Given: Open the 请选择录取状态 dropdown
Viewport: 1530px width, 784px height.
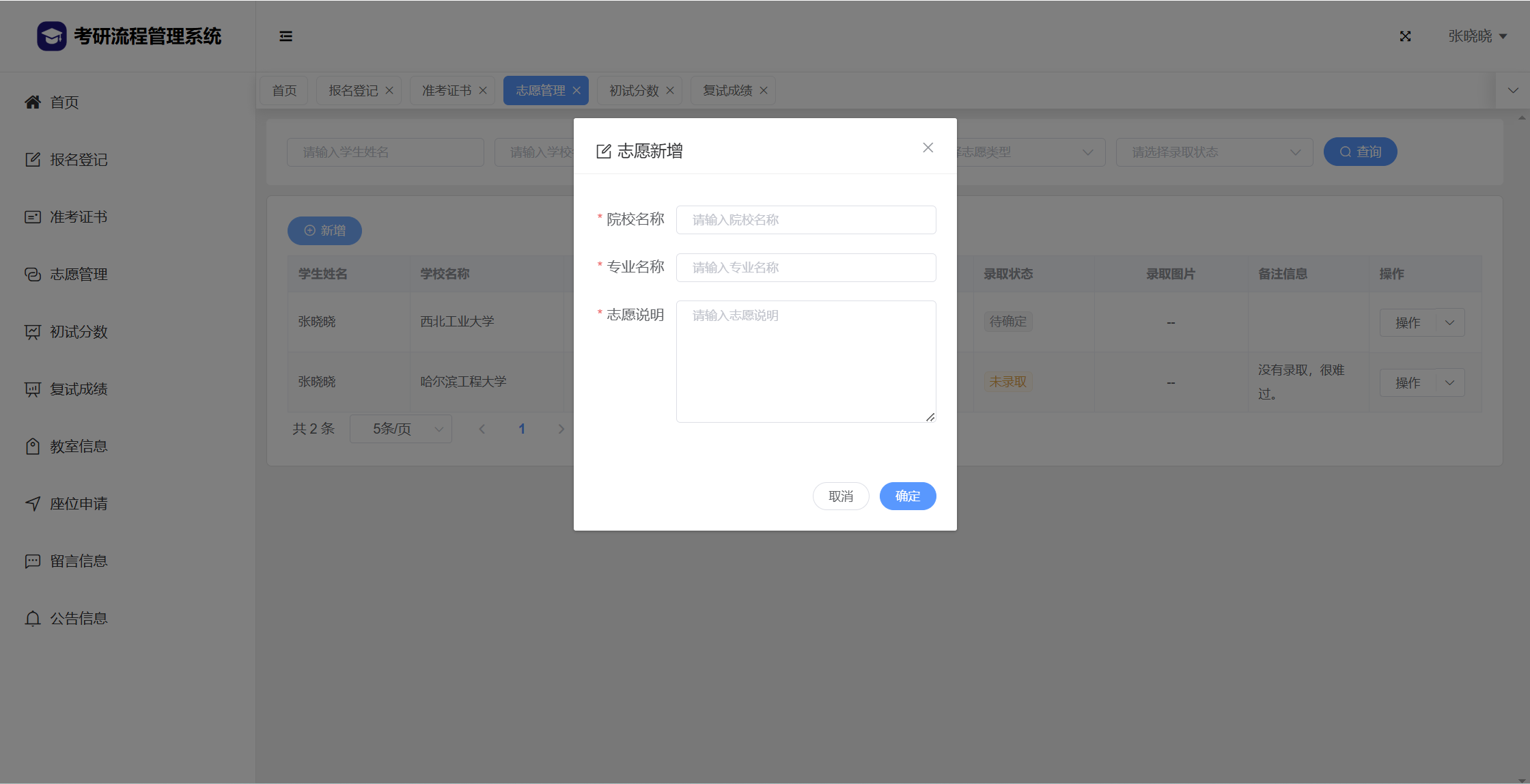Looking at the screenshot, I should click(x=1214, y=152).
